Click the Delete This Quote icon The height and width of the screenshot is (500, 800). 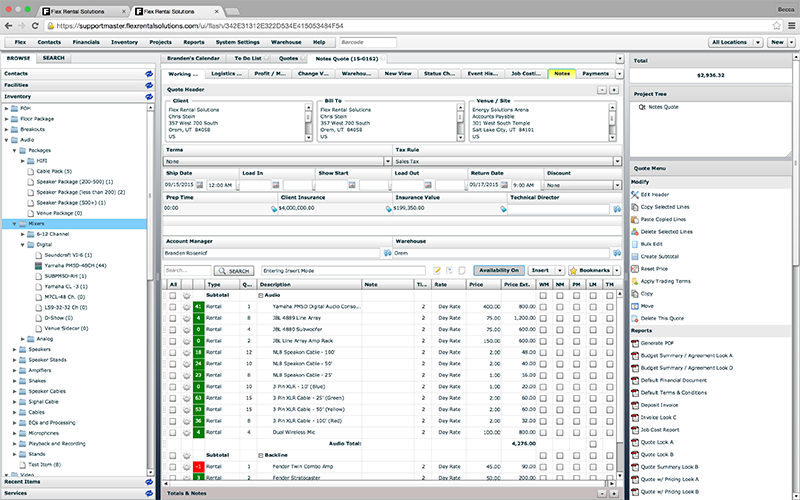[635, 318]
